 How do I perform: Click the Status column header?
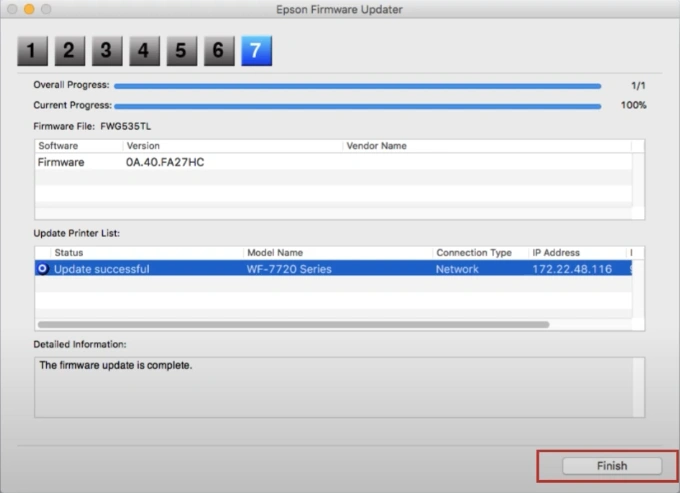tap(69, 253)
